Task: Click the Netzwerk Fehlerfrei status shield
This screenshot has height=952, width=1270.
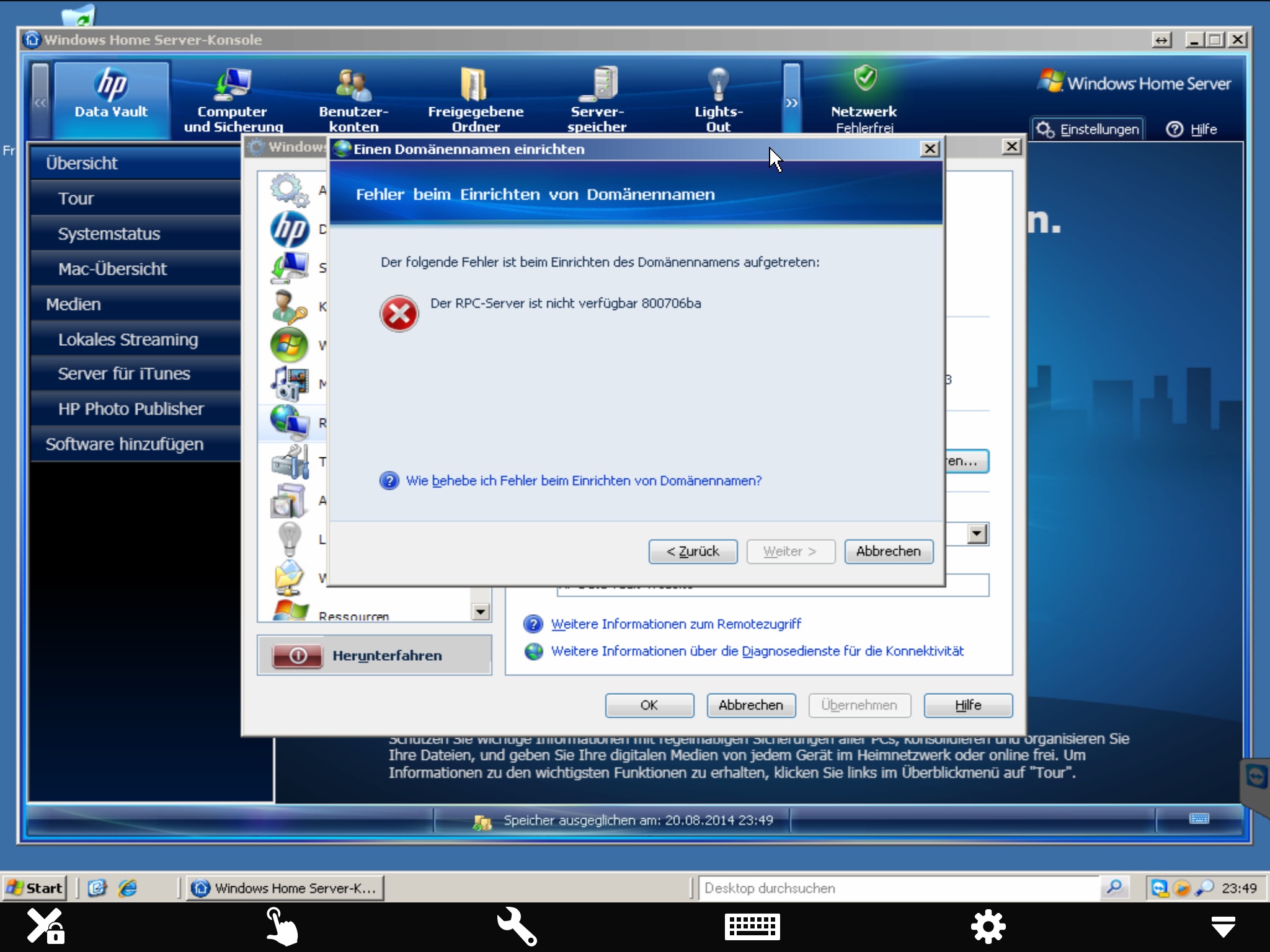Action: tap(864, 79)
